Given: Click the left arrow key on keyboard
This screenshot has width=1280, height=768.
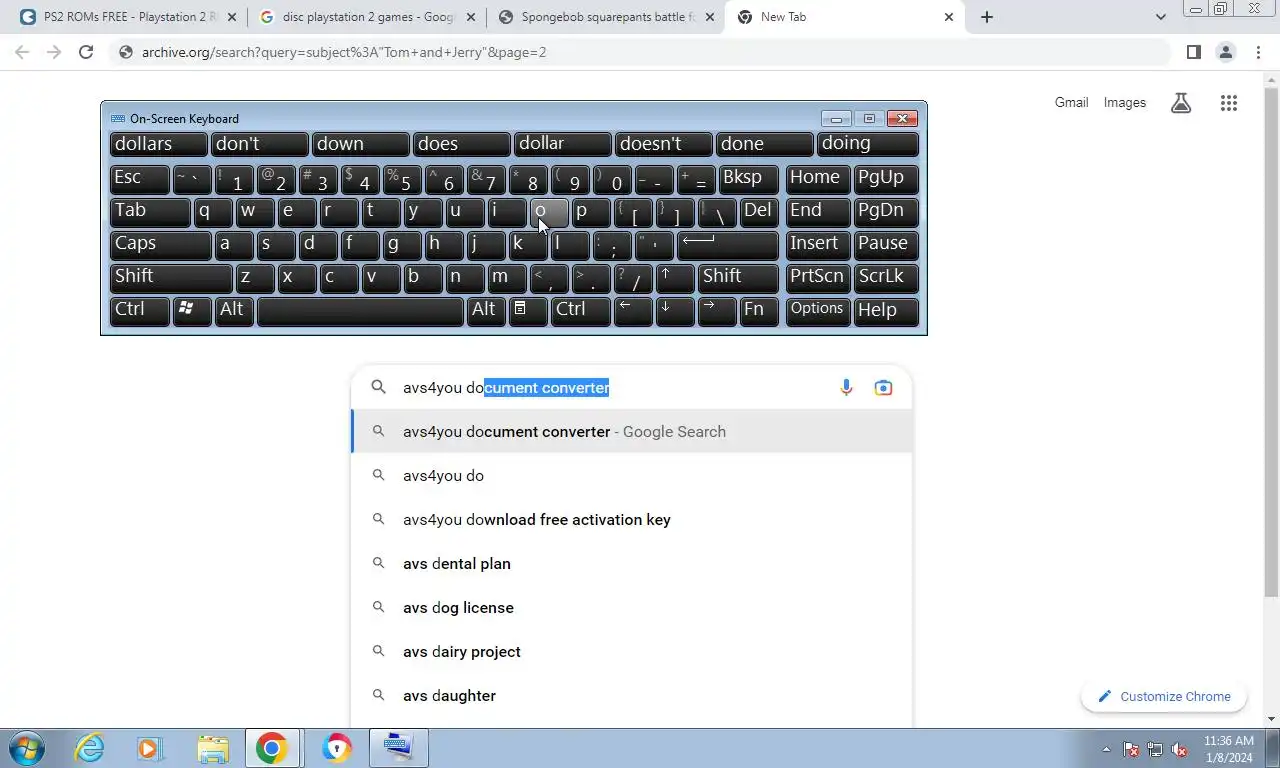Looking at the screenshot, I should (x=633, y=311).
